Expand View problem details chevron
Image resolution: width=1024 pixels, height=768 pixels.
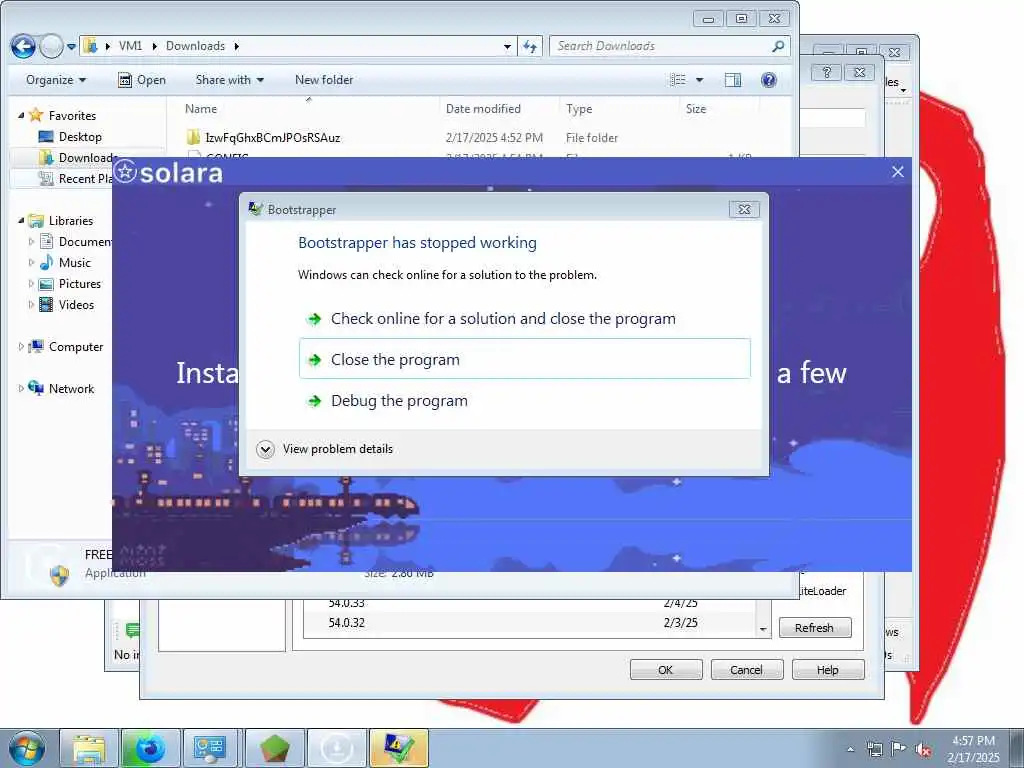click(265, 449)
